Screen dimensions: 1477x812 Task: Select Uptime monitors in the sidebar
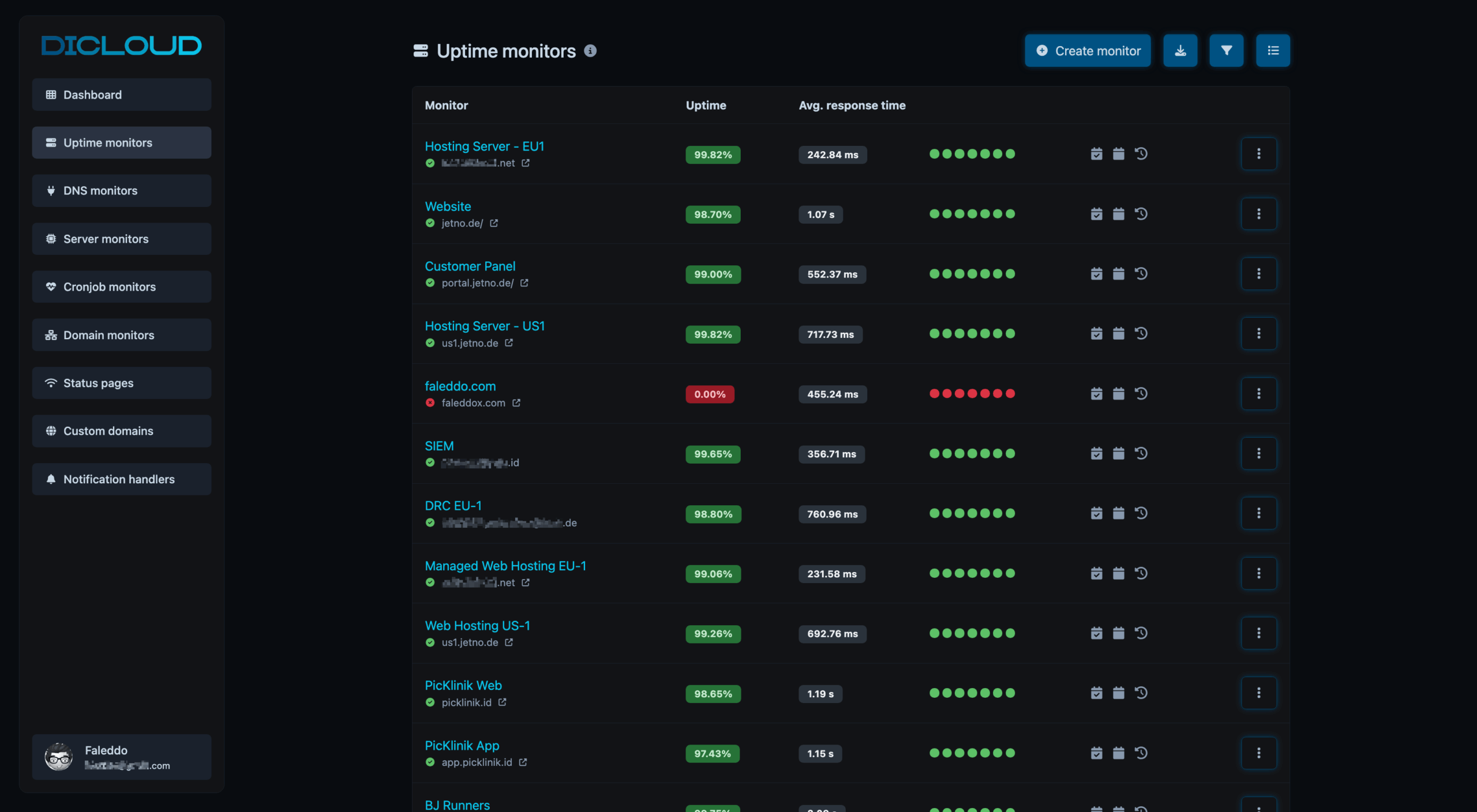point(122,142)
